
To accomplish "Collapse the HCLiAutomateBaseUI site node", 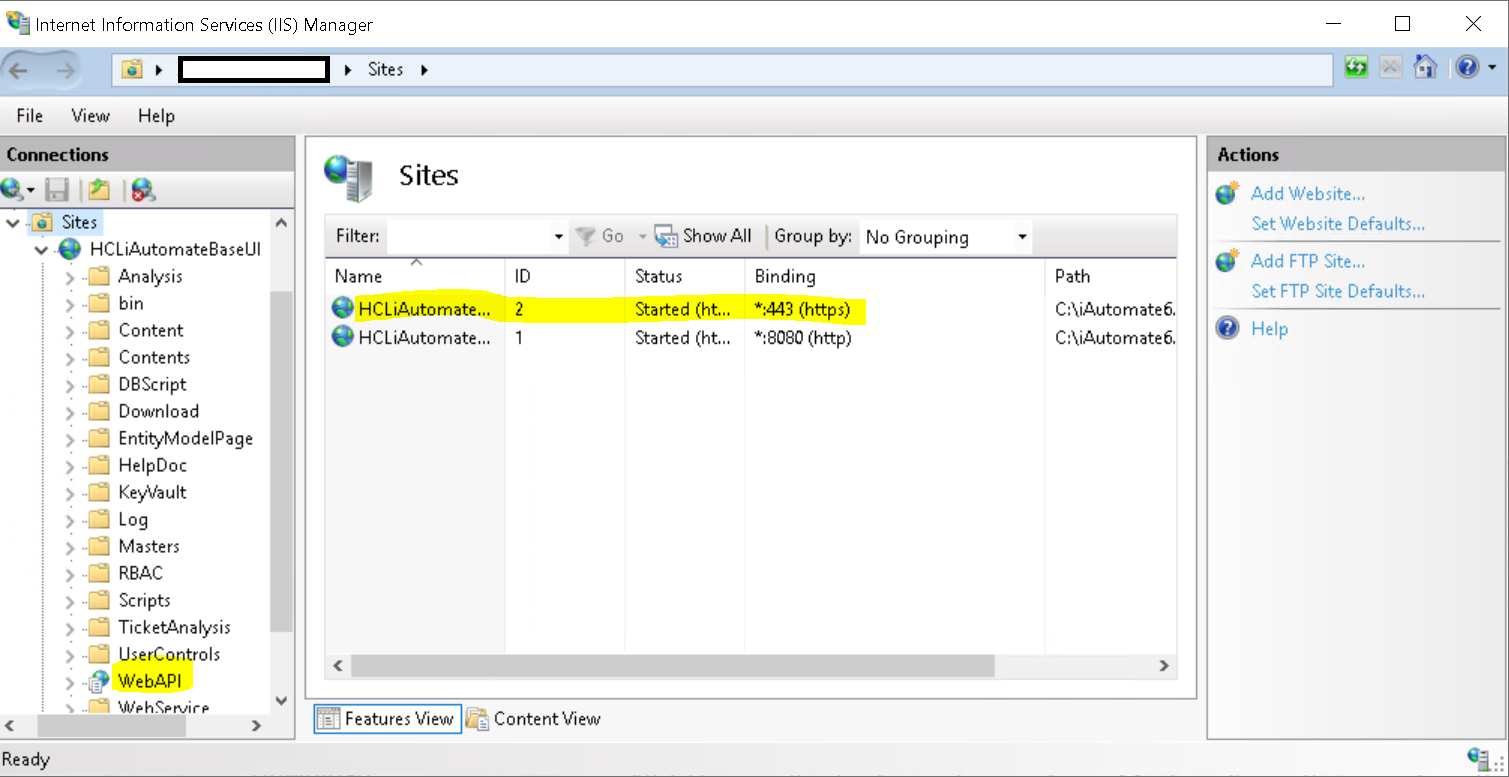I will tap(41, 249).
